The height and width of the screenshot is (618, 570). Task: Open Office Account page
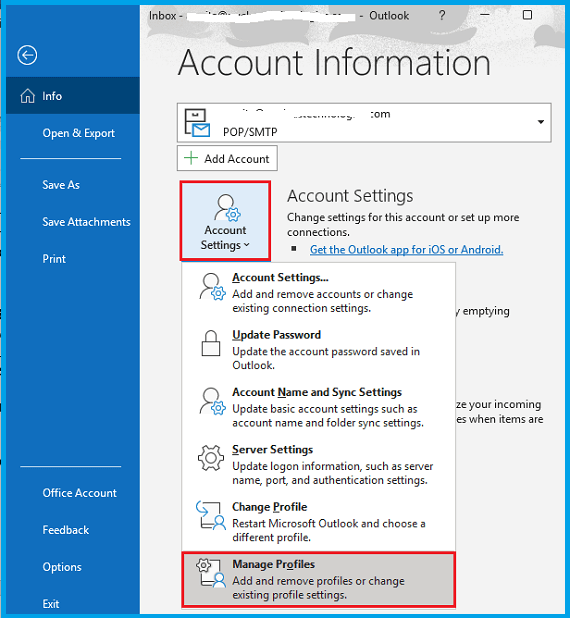tap(80, 493)
